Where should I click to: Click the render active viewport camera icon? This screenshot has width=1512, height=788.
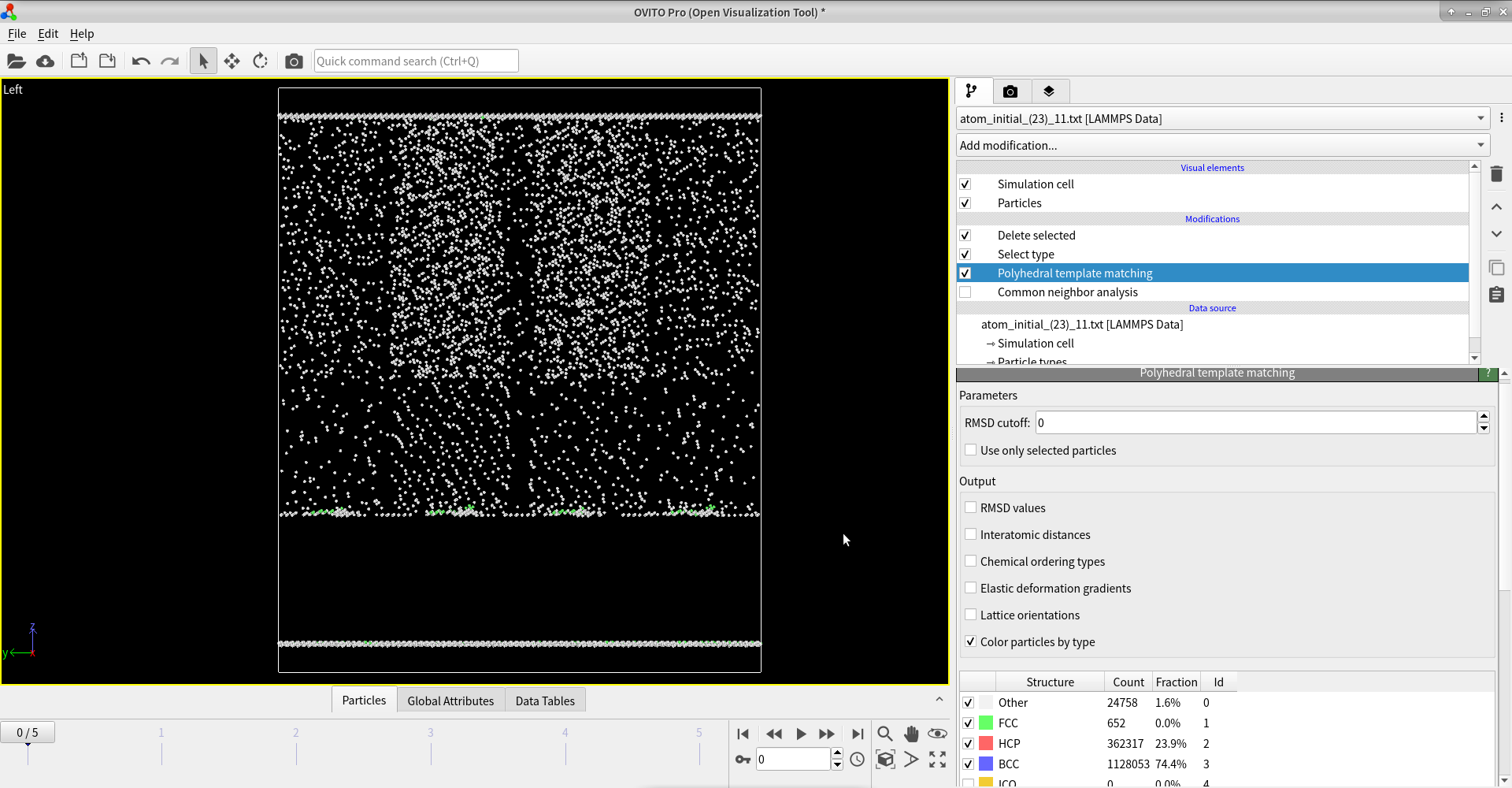point(294,61)
